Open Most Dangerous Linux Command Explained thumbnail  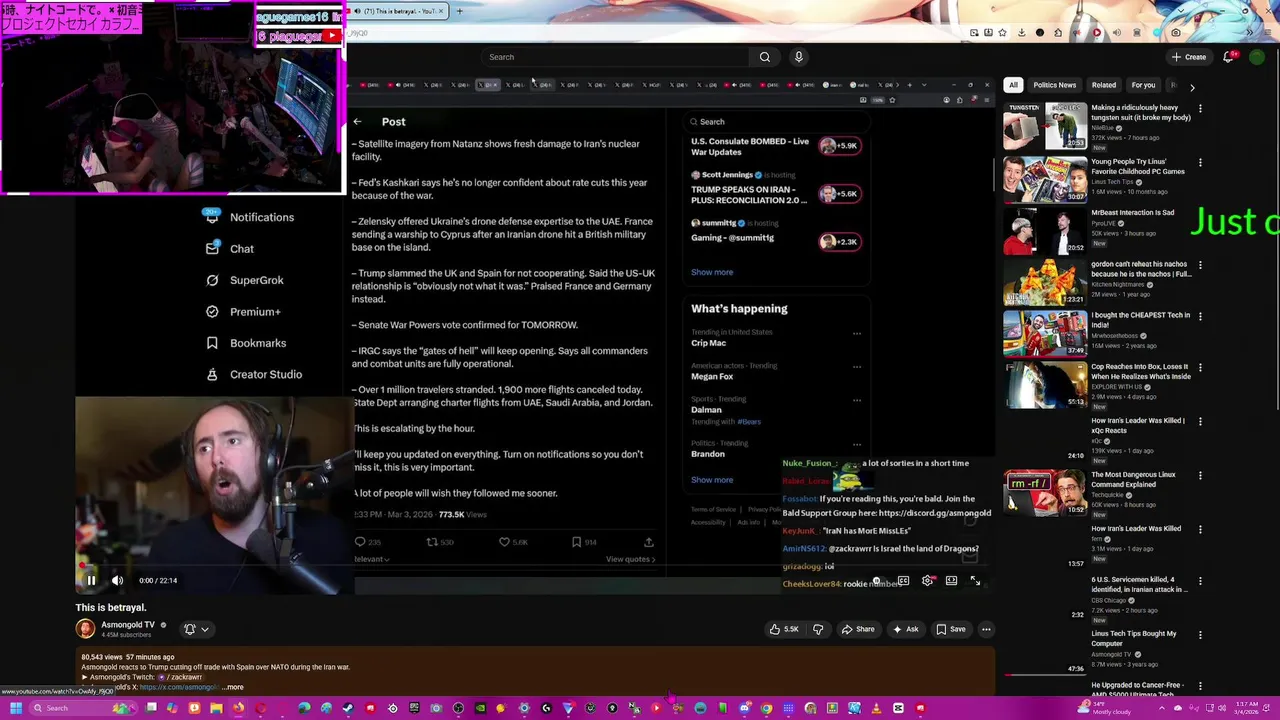1045,494
